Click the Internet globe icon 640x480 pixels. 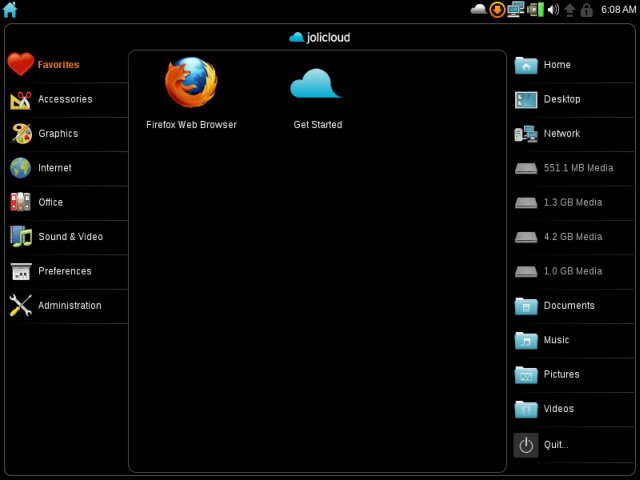pos(20,168)
